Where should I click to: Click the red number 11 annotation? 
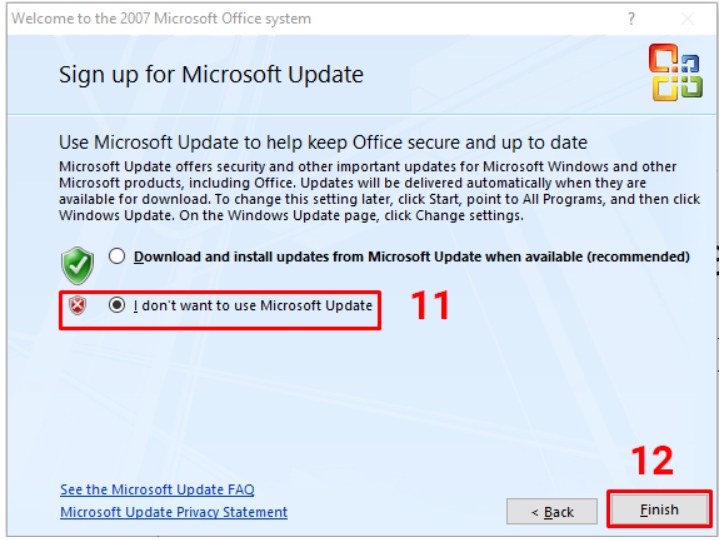coord(431,305)
